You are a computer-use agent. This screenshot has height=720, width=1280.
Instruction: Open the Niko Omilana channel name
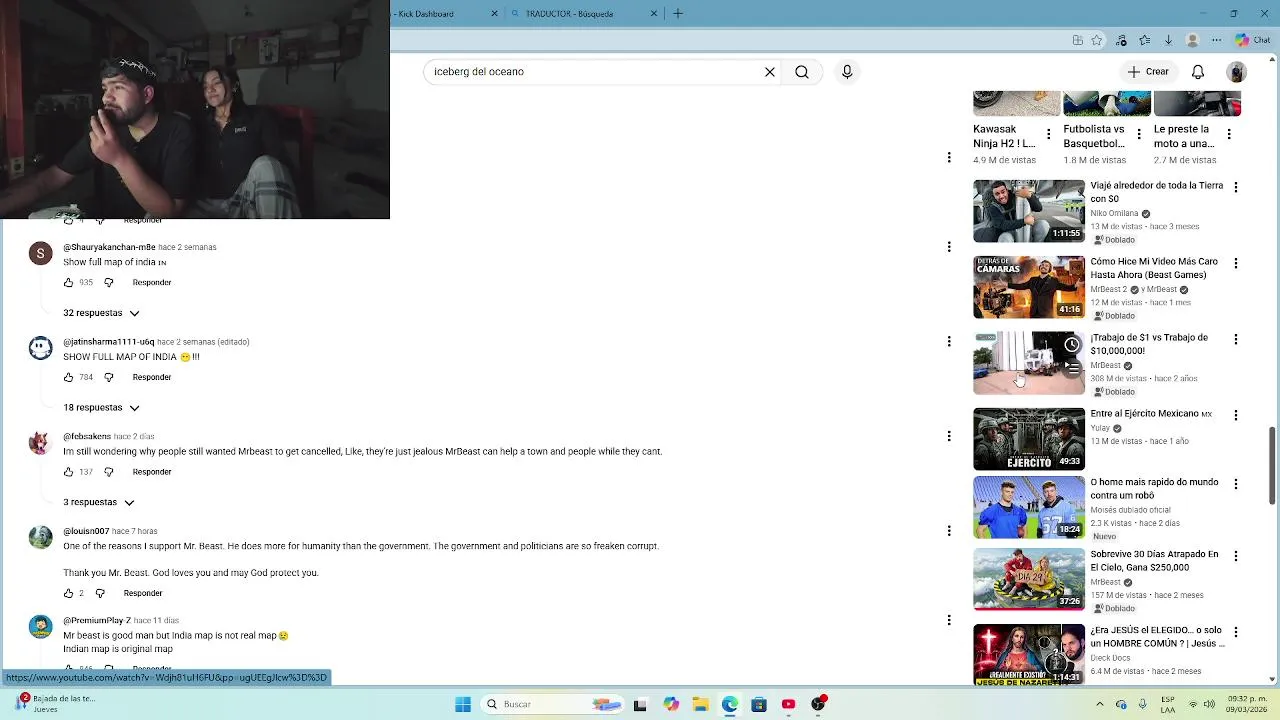[x=1114, y=213]
